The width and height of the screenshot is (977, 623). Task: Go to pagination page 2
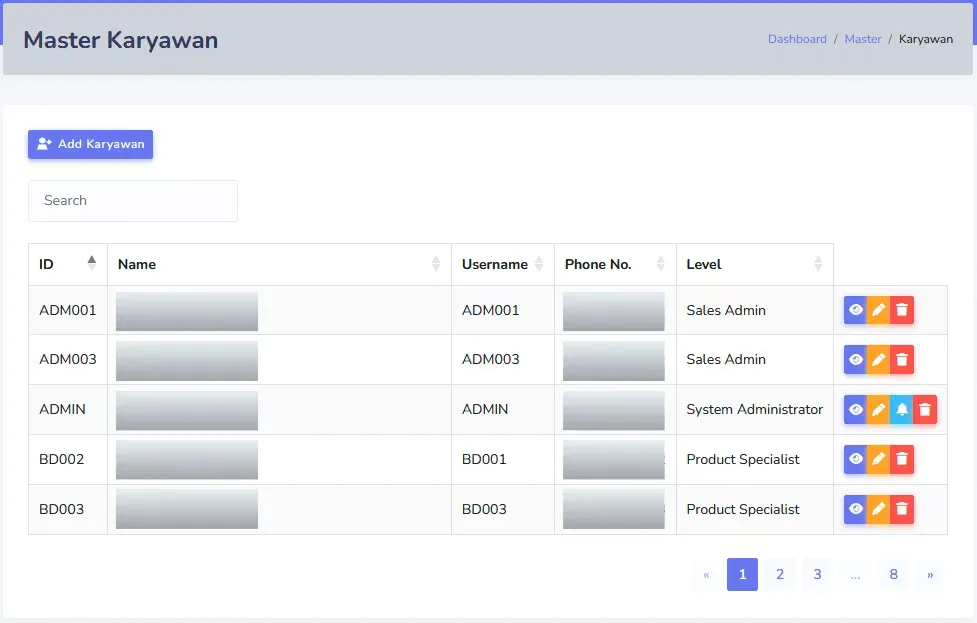(x=780, y=574)
